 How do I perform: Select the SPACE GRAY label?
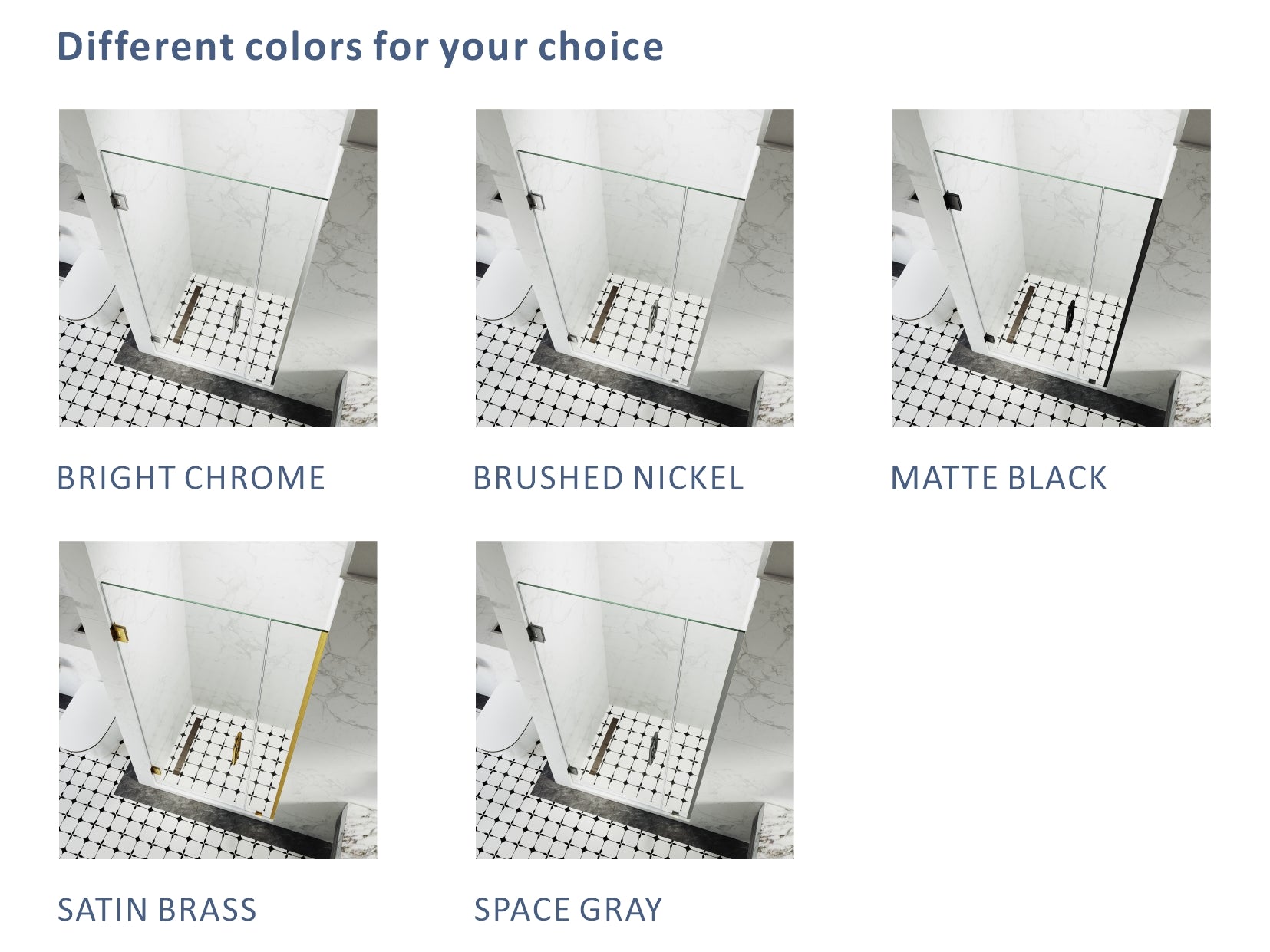(x=568, y=910)
